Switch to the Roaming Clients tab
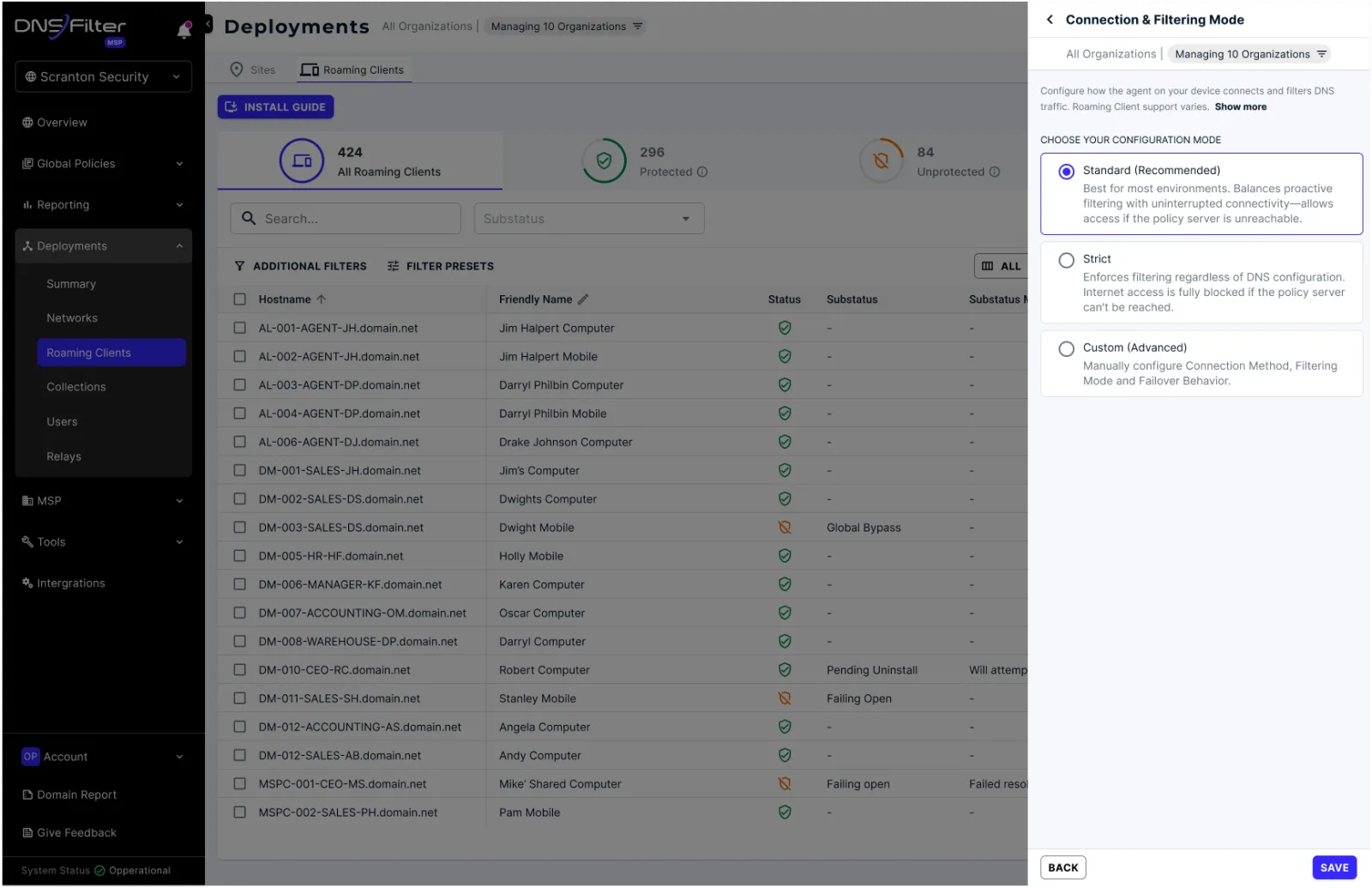This screenshot has width=1372, height=888. [353, 69]
